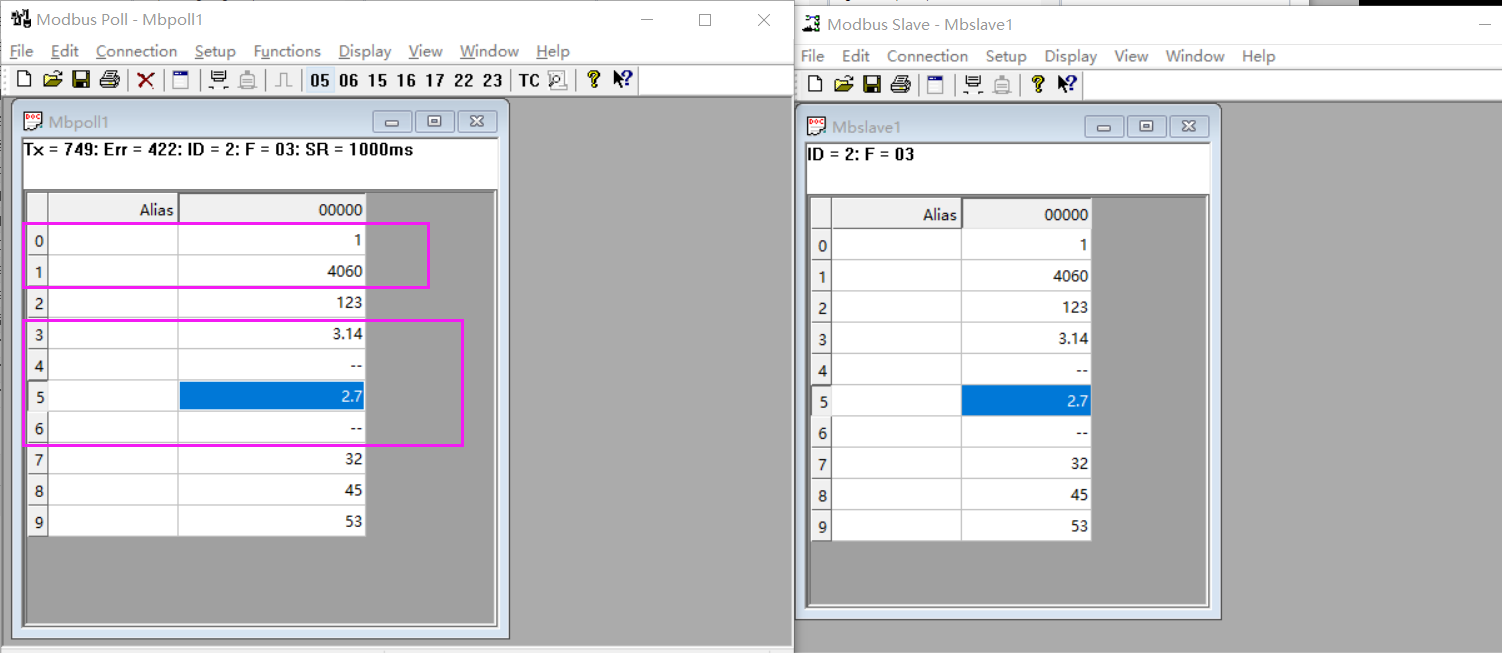Click 00000 column header in Mbslave1
This screenshot has height=653, width=1502.
coord(1026,214)
